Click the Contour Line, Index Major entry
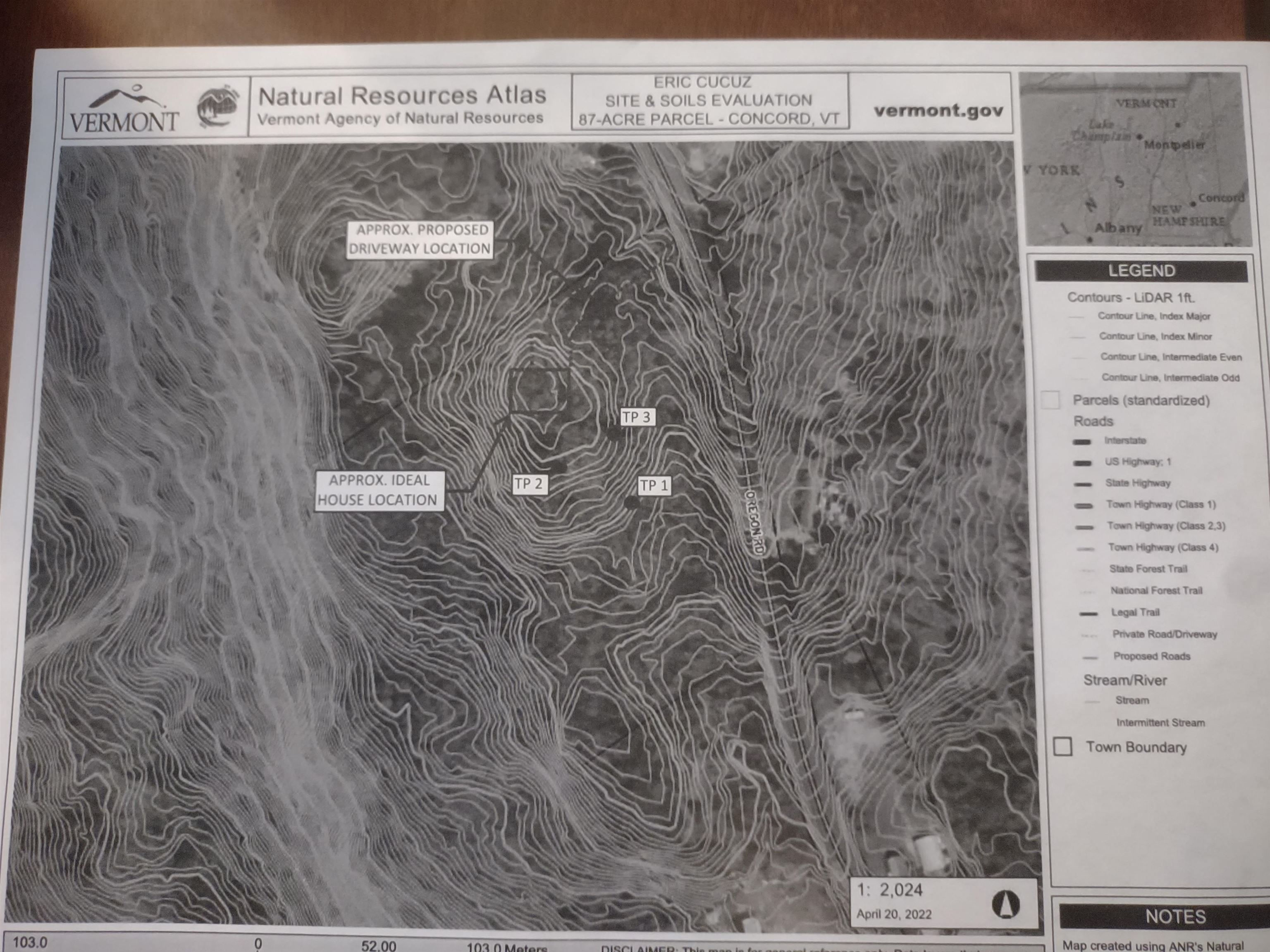Viewport: 1270px width, 952px height. (x=1154, y=316)
